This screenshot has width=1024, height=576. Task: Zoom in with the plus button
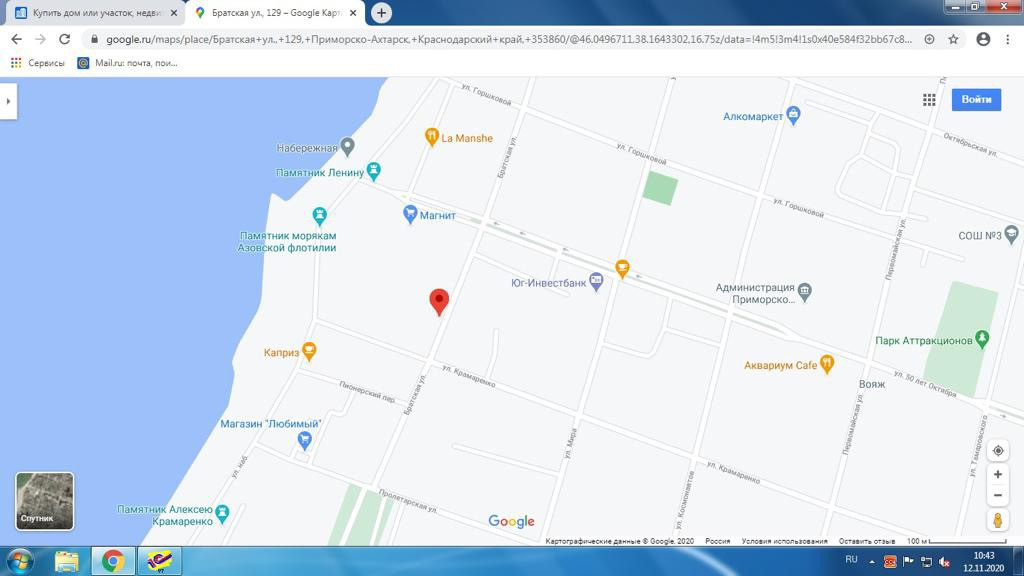[997, 474]
